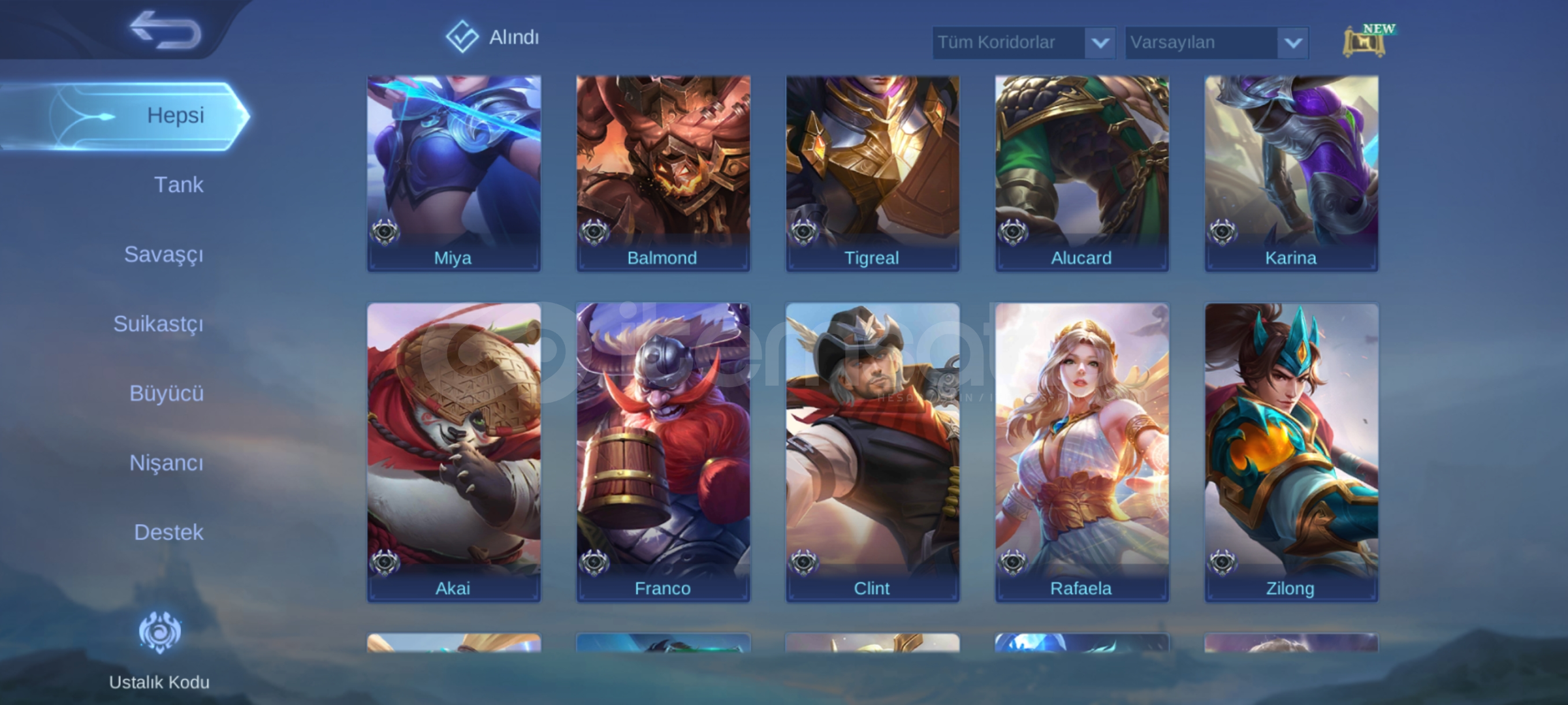This screenshot has height=705, width=1568.
Task: Open the Tüm Koridorlar lane filter
Action: (1023, 43)
